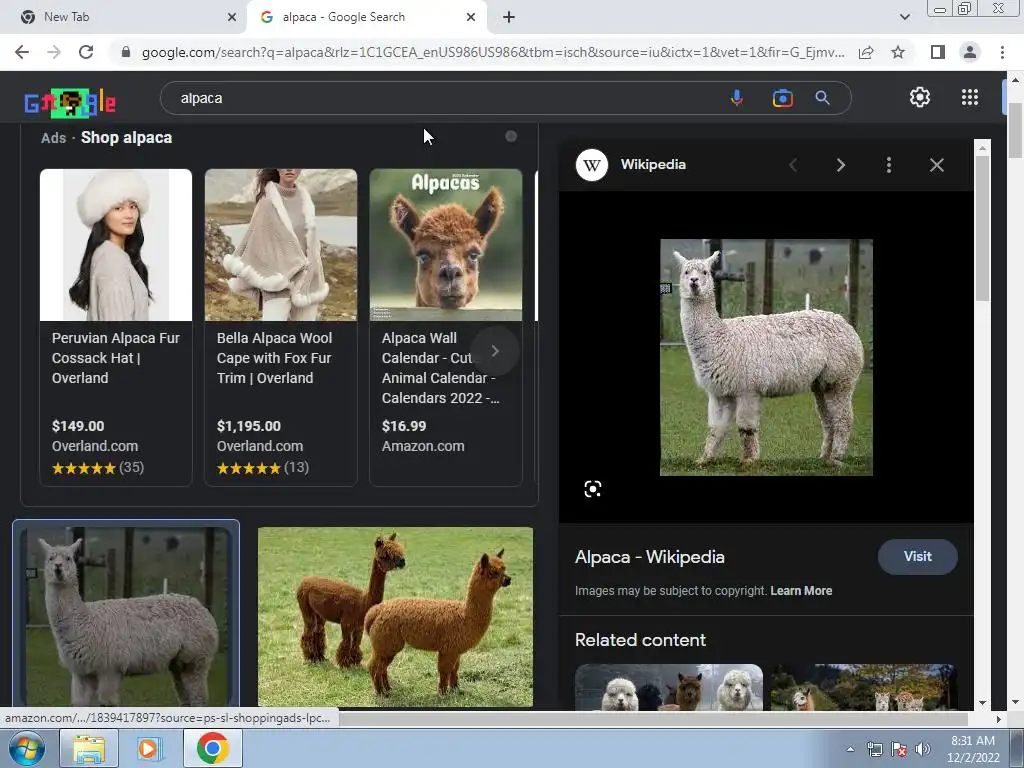Click the page vertical scrollbar thumb
This screenshot has width=1024, height=768.
[1015, 129]
